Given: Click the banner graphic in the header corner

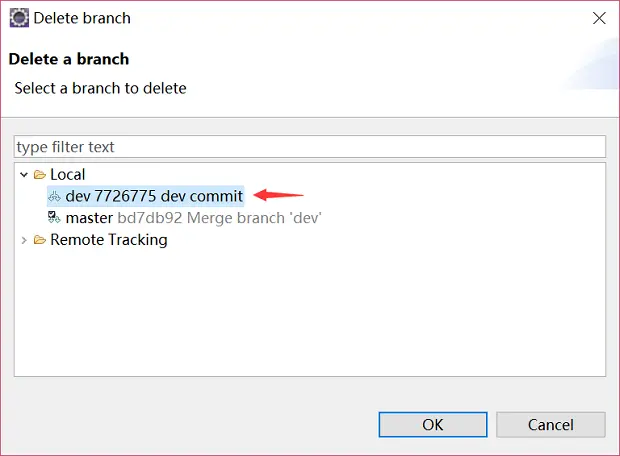Looking at the screenshot, I should [590, 65].
